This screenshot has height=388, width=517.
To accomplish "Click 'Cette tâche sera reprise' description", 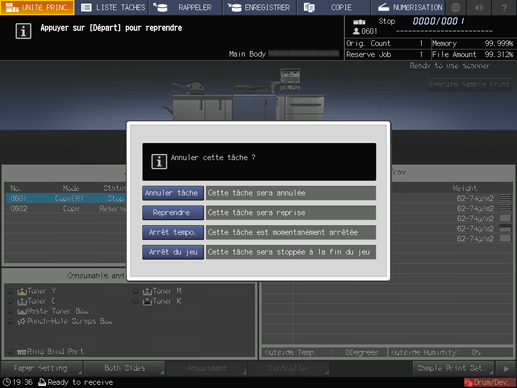I will [x=291, y=213].
